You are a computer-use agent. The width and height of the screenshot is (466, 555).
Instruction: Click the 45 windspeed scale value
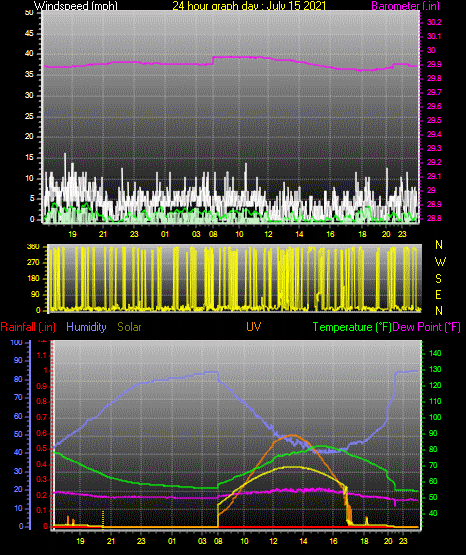pos(30,33)
